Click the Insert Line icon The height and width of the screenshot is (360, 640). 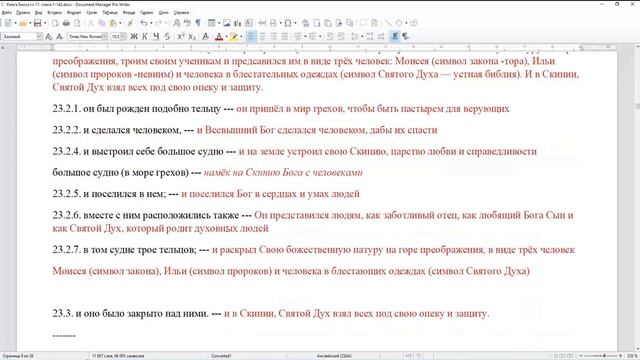click(x=387, y=23)
